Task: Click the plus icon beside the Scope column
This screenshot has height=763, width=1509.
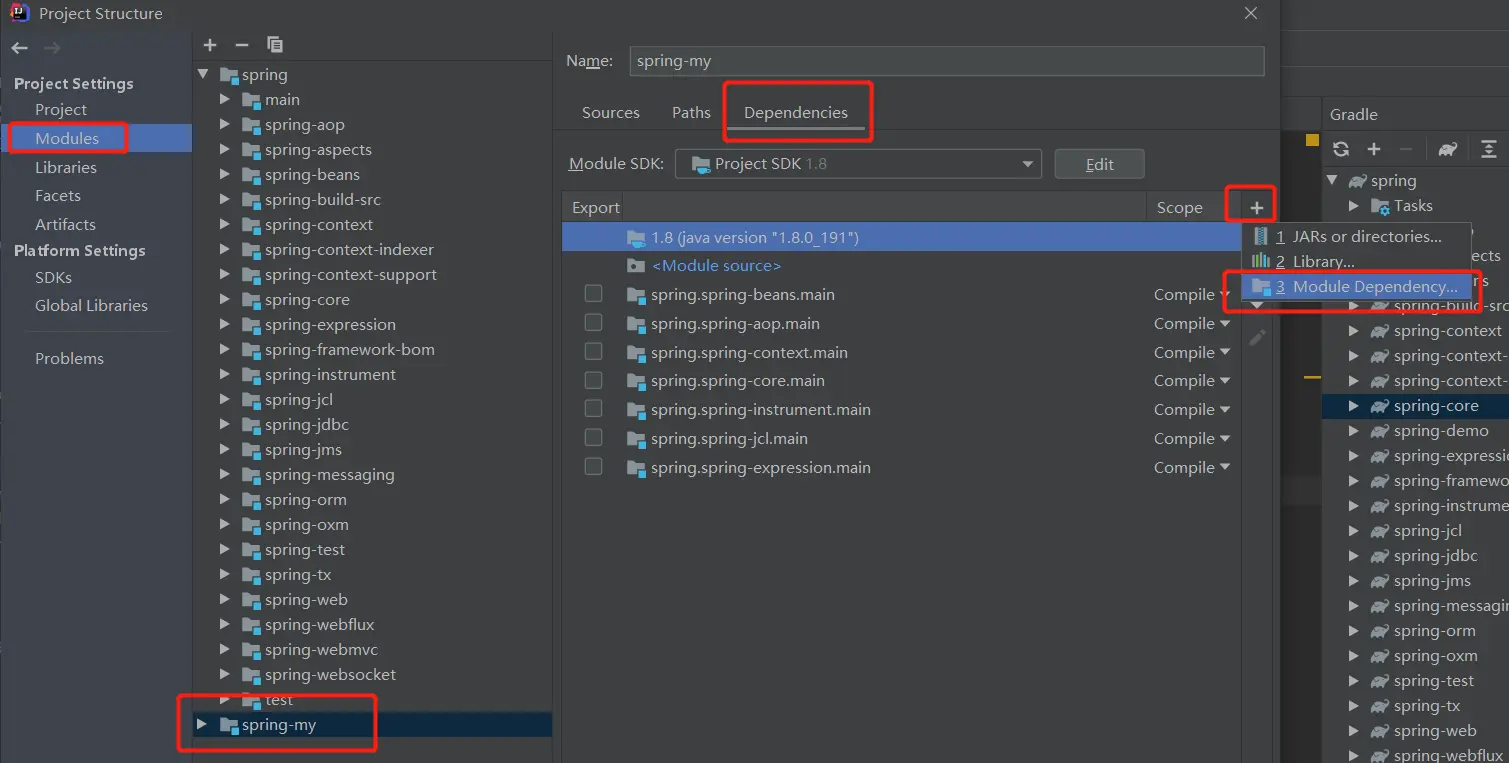Action: coord(1257,208)
